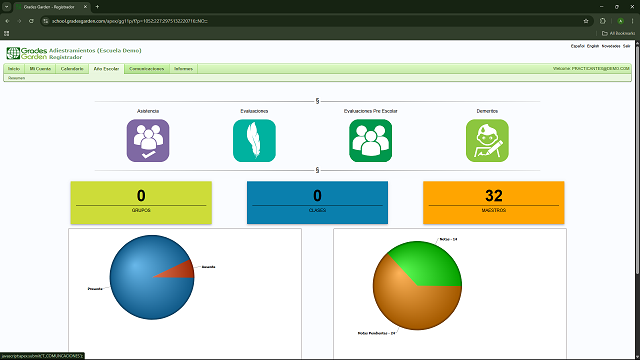The width and height of the screenshot is (640, 360).
Task: Click the Grupos count card
Action: tap(141, 202)
